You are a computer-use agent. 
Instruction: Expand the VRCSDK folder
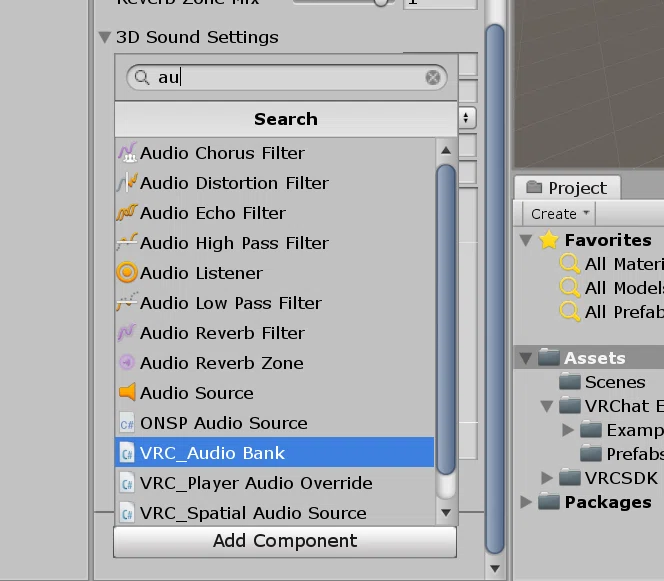tap(547, 478)
